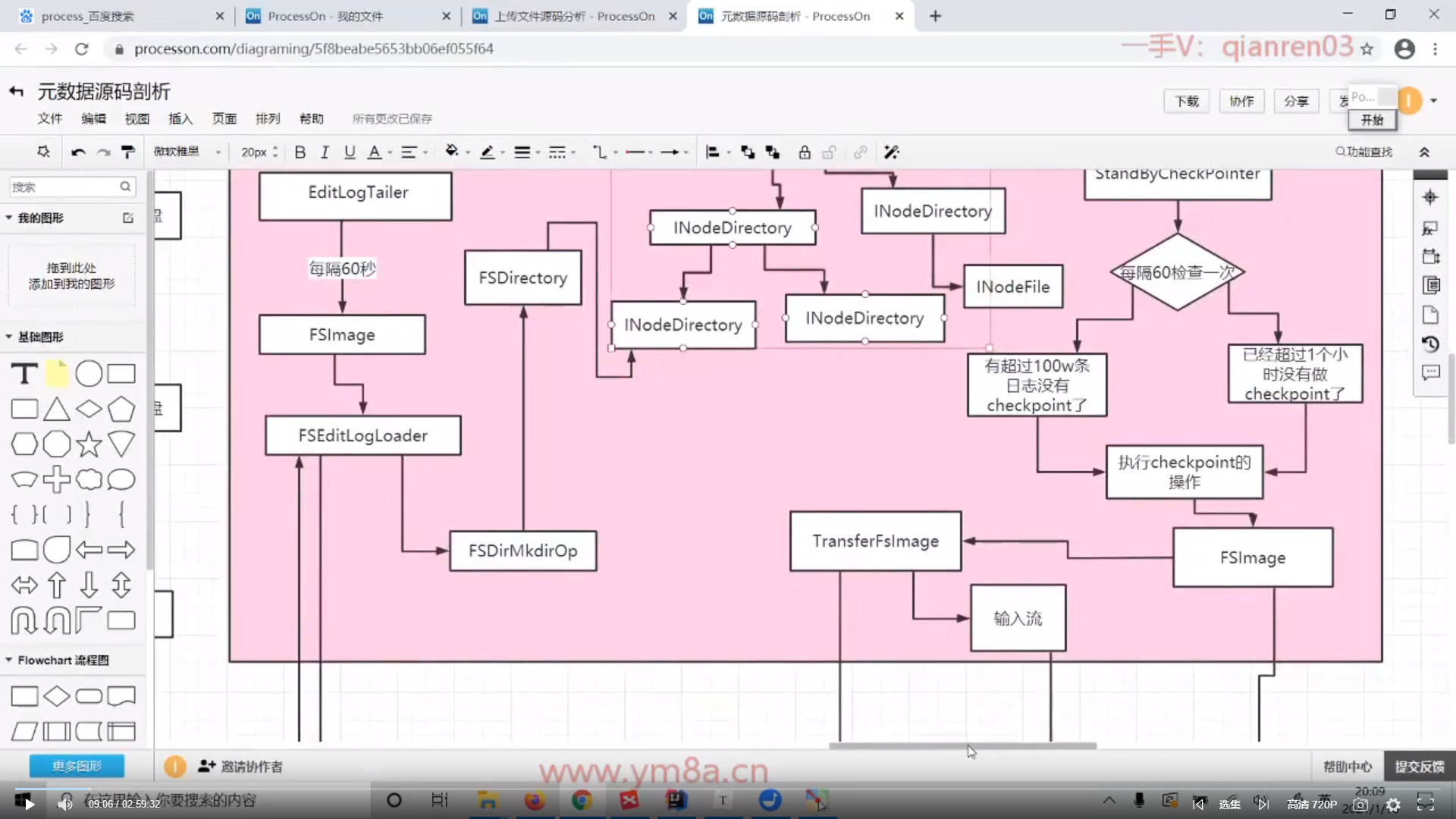Select the star shape

coord(89,444)
